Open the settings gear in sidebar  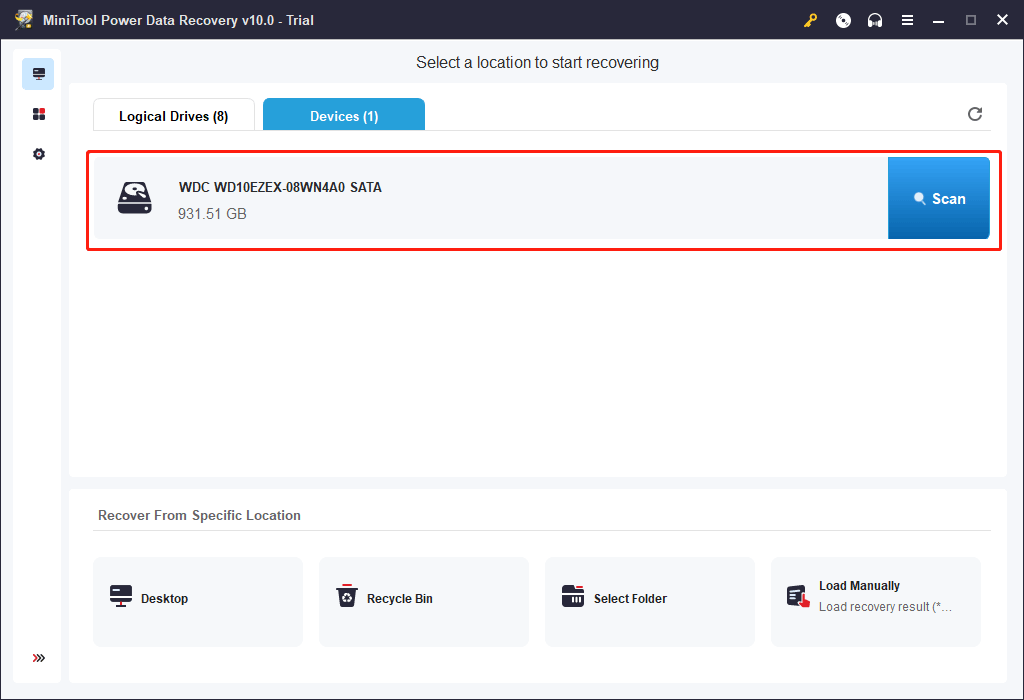39,154
